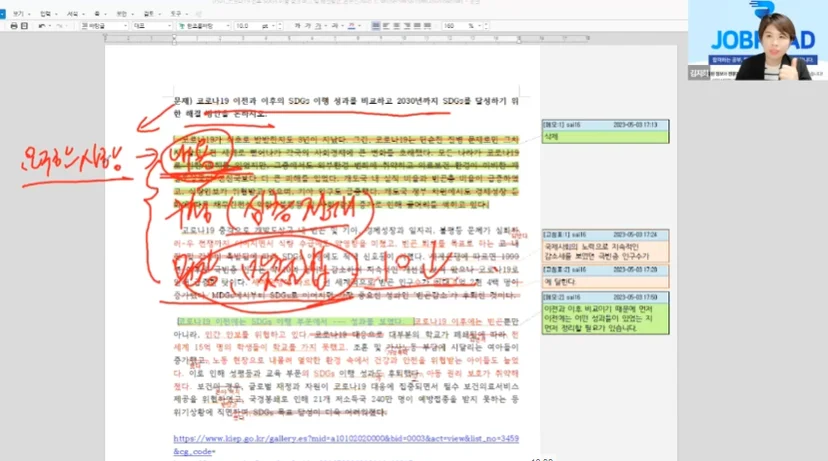Click the green highlighted sentence 코로나19 이전에는 SDGs
828x461 pixels.
tap(296, 322)
